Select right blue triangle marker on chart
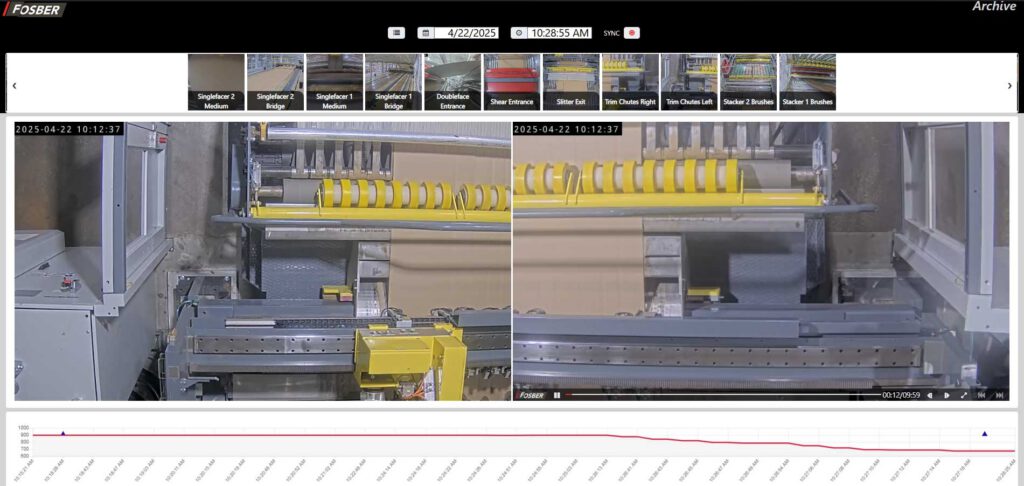Image resolution: width=1024 pixels, height=486 pixels. [x=985, y=434]
